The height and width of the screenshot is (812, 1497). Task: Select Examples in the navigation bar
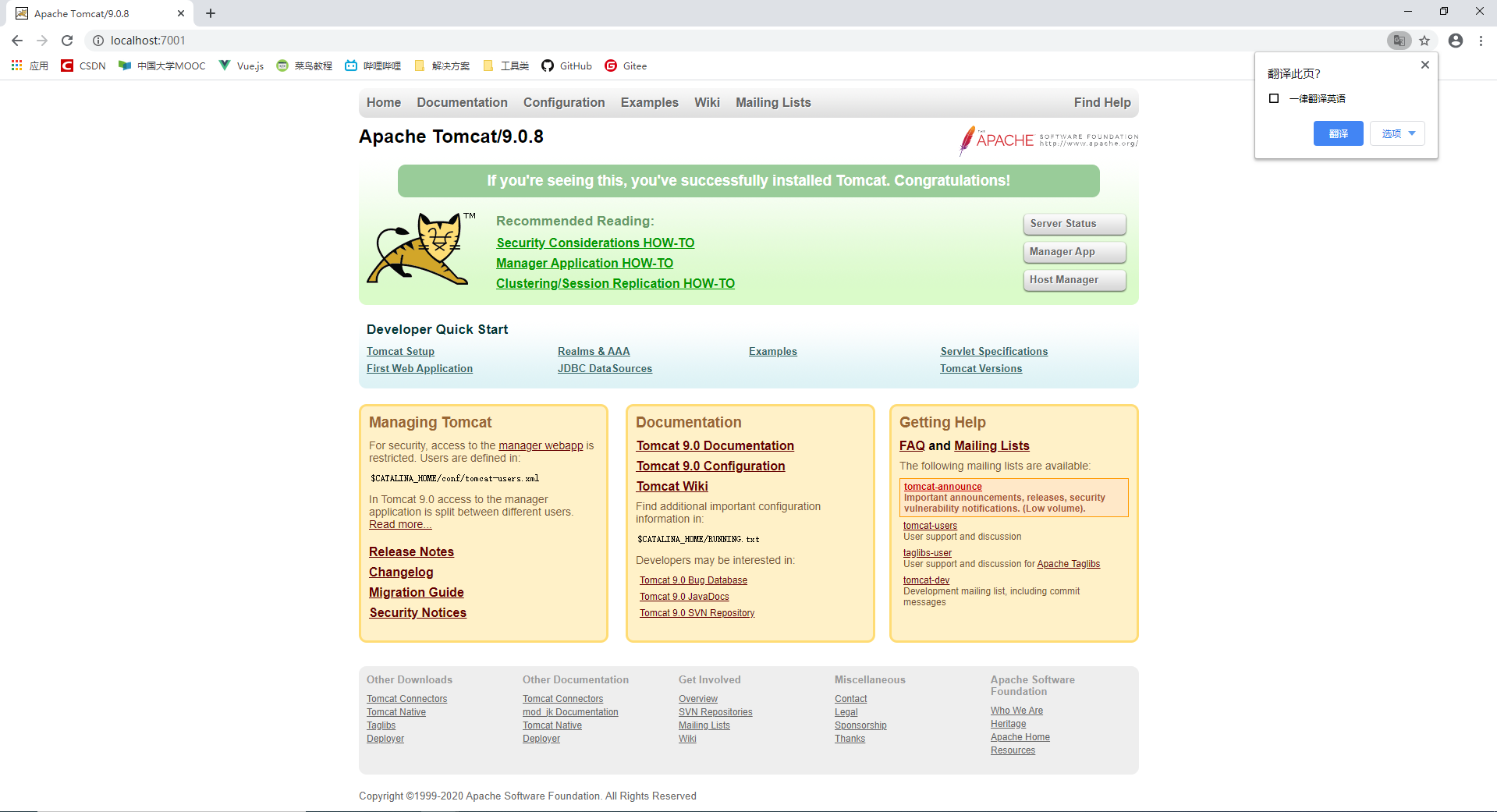[x=650, y=102]
